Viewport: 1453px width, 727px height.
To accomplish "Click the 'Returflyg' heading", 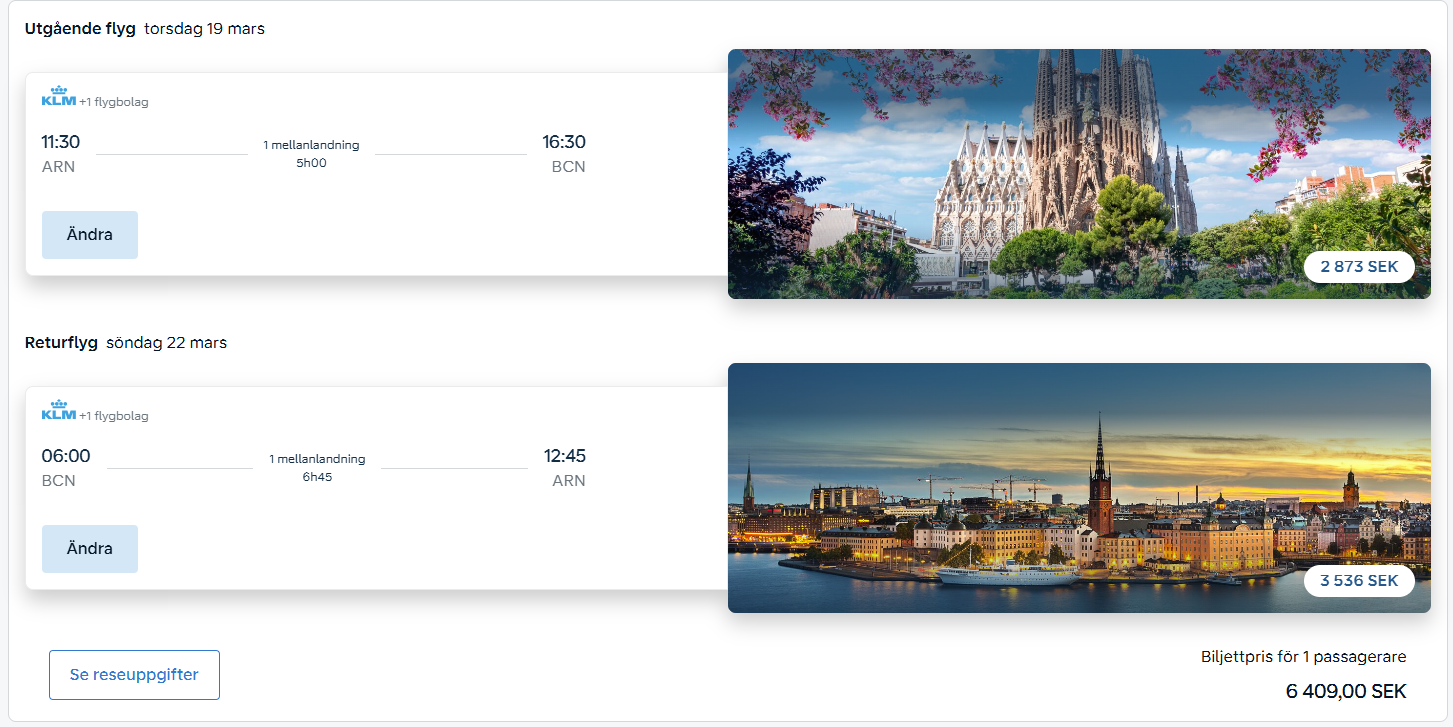I will click(61, 343).
